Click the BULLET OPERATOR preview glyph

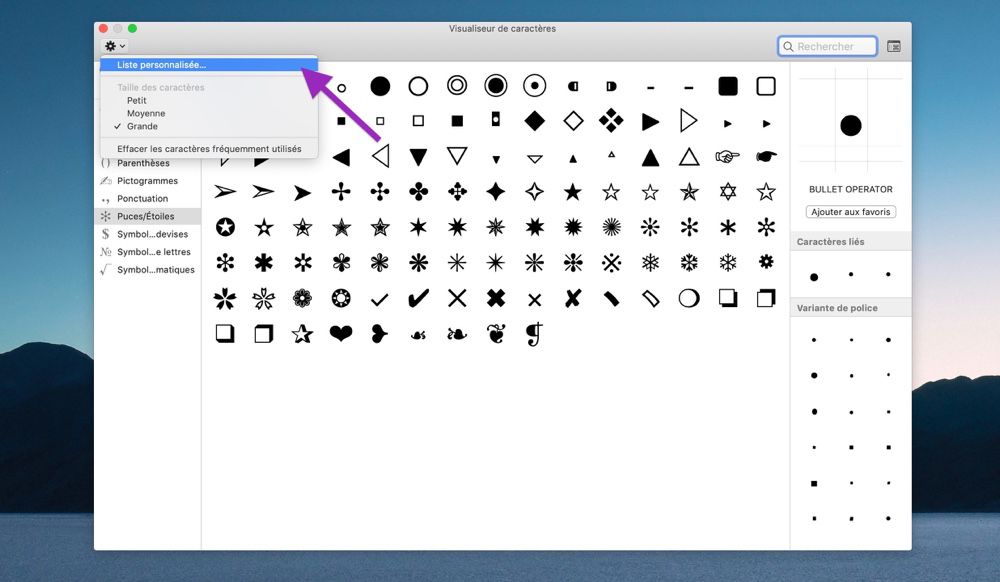point(851,126)
